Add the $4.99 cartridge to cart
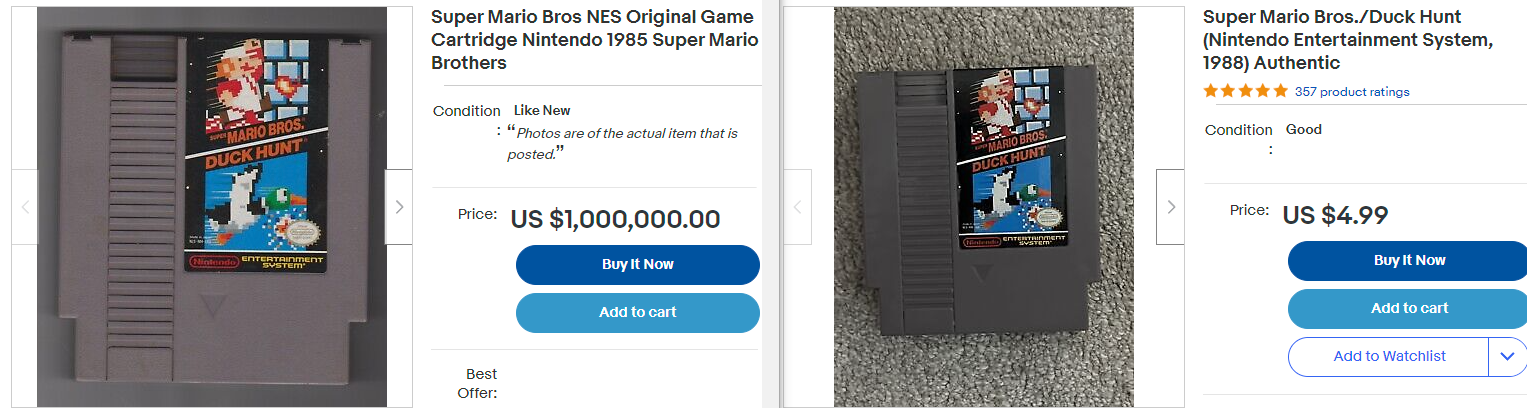1527x408 pixels. 1409,308
